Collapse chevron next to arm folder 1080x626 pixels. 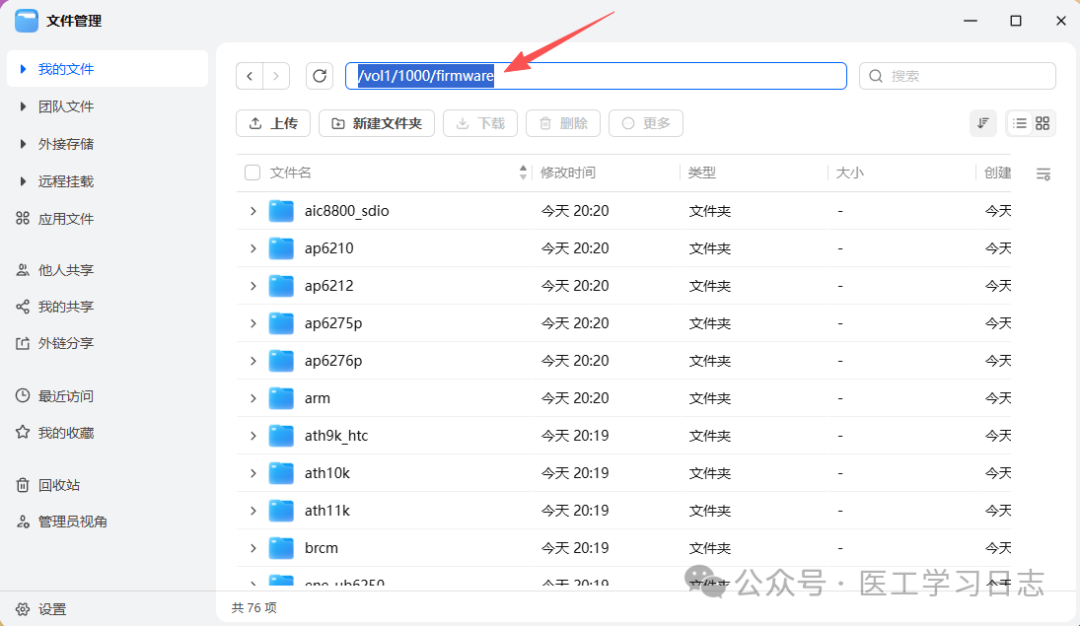point(253,398)
